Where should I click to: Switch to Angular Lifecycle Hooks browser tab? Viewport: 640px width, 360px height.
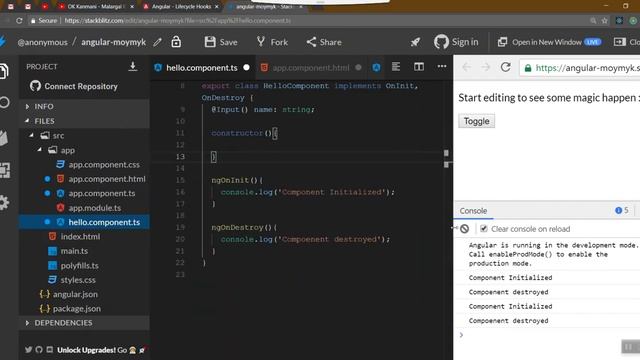tap(182, 7)
